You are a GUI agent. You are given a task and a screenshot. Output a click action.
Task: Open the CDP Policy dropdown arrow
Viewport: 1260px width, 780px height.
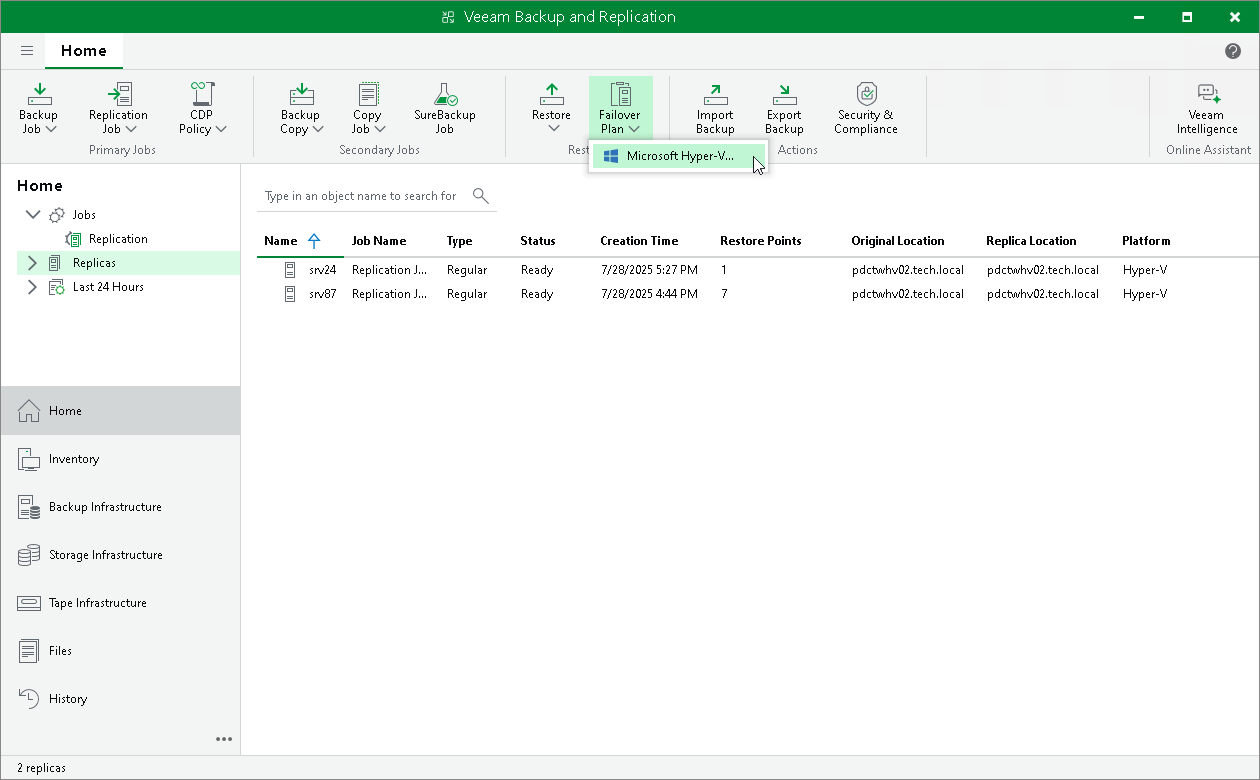[221, 129]
